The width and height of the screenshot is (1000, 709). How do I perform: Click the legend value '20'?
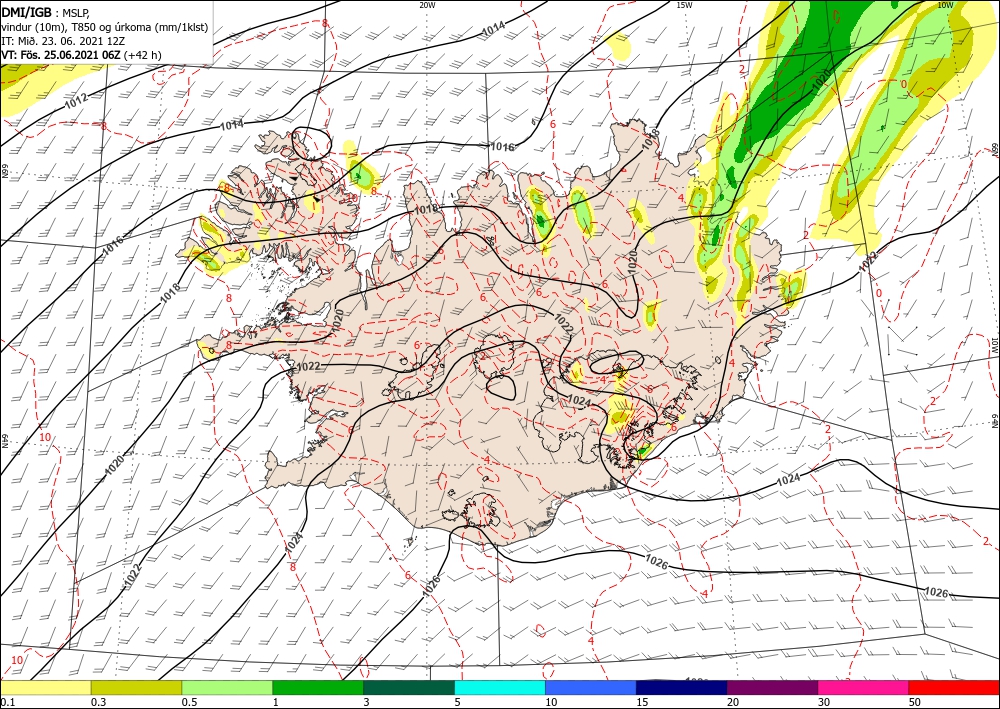coord(733,702)
